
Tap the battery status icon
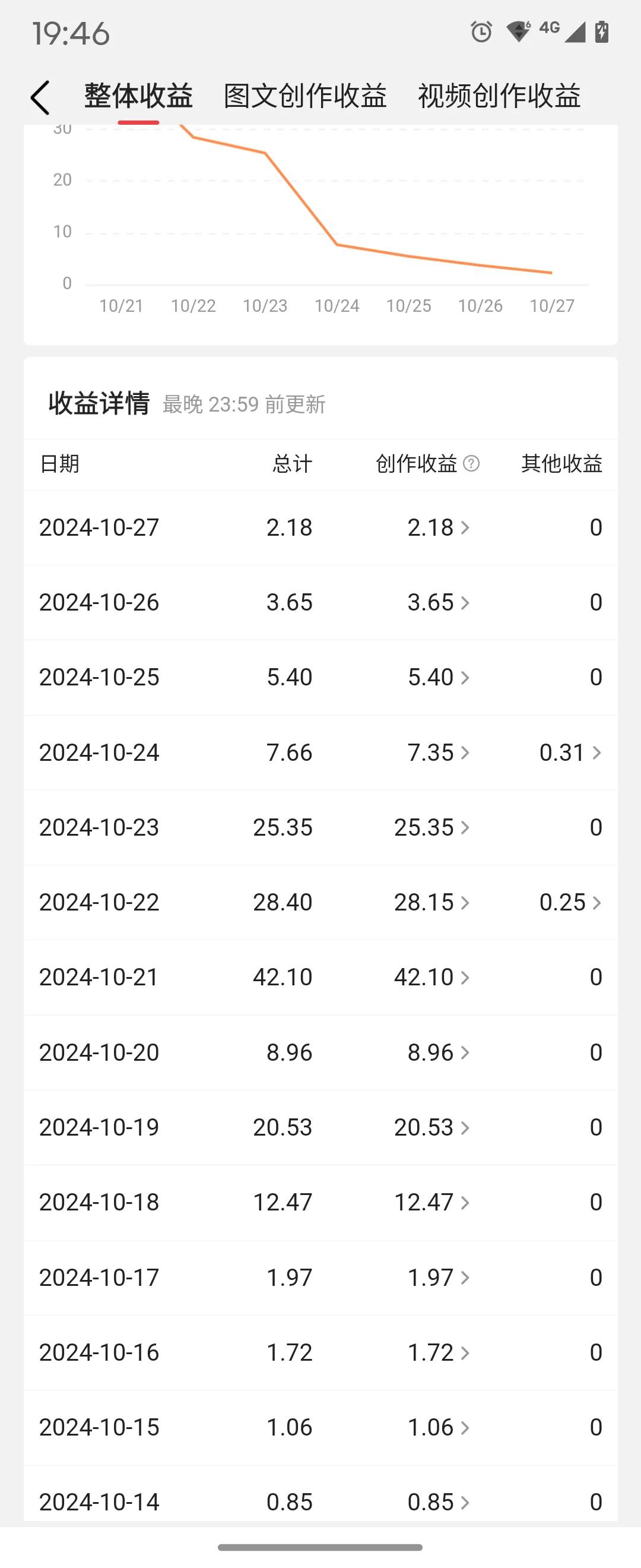click(x=602, y=31)
